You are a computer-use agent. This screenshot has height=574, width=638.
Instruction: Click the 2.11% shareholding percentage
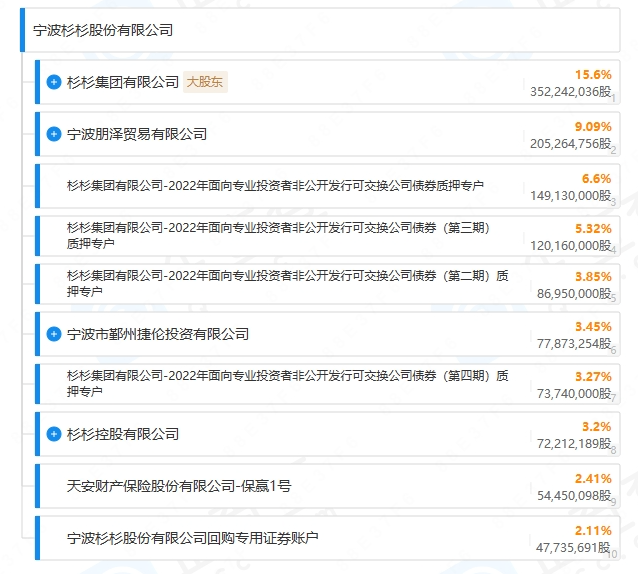click(593, 531)
